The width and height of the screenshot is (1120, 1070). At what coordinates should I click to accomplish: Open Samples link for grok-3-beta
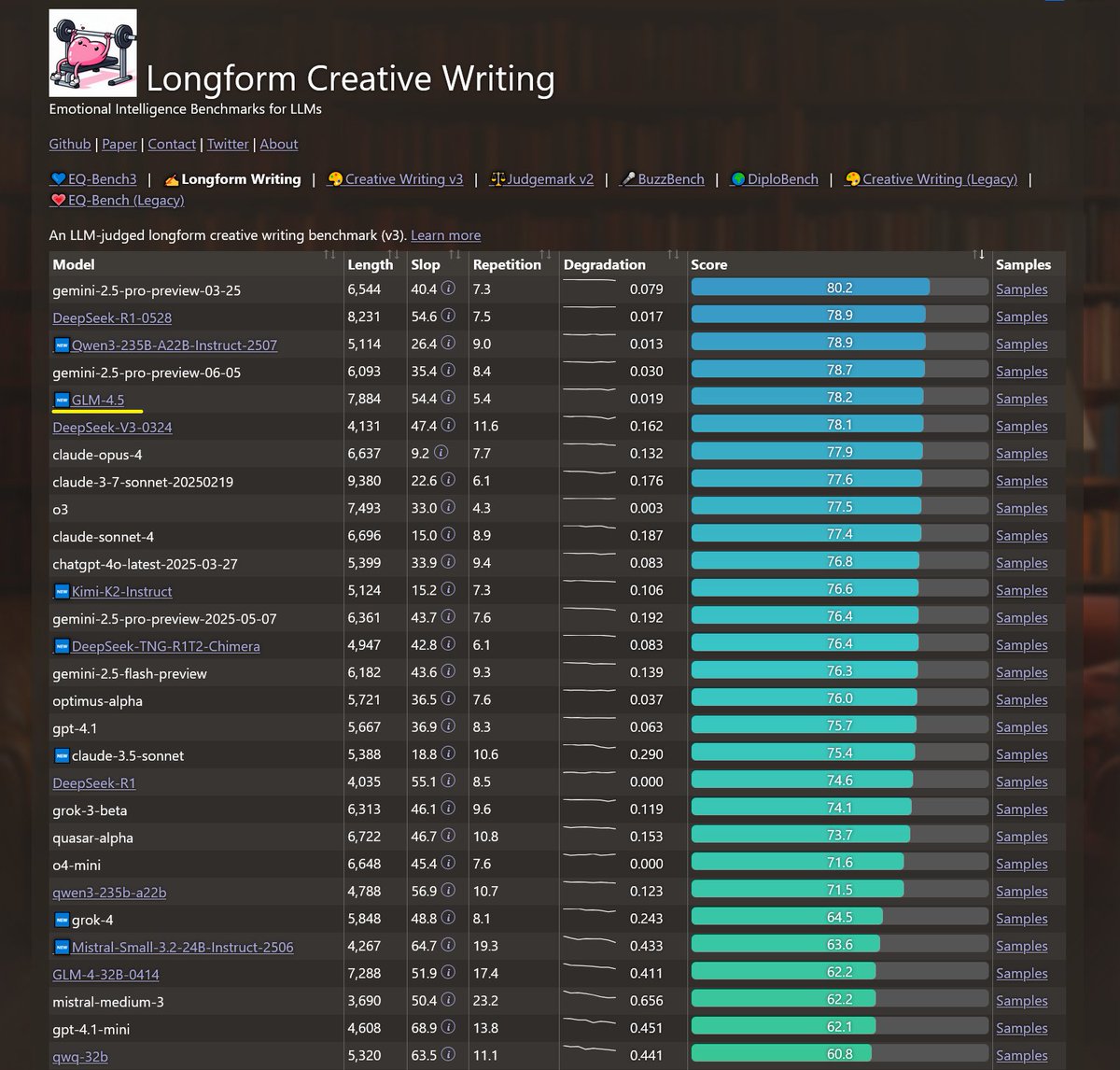(1022, 810)
